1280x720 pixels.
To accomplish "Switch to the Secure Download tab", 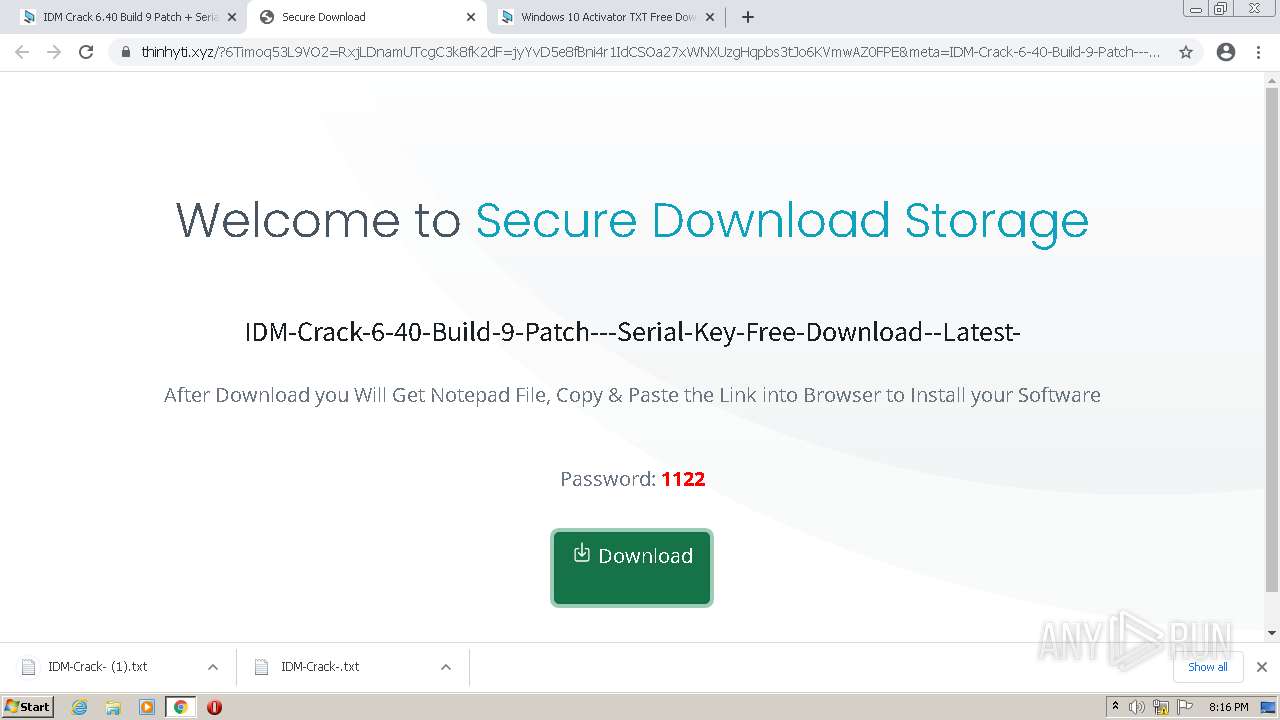I will point(366,17).
